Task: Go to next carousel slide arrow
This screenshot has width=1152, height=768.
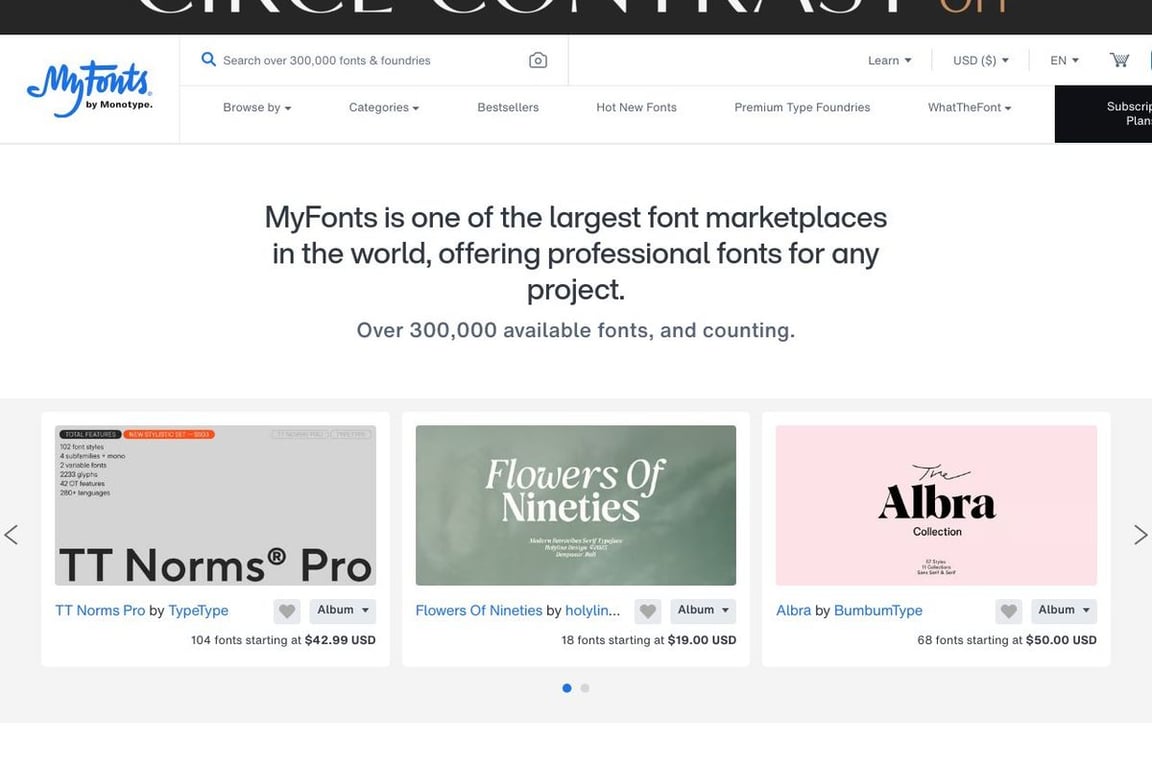Action: [x=1140, y=534]
